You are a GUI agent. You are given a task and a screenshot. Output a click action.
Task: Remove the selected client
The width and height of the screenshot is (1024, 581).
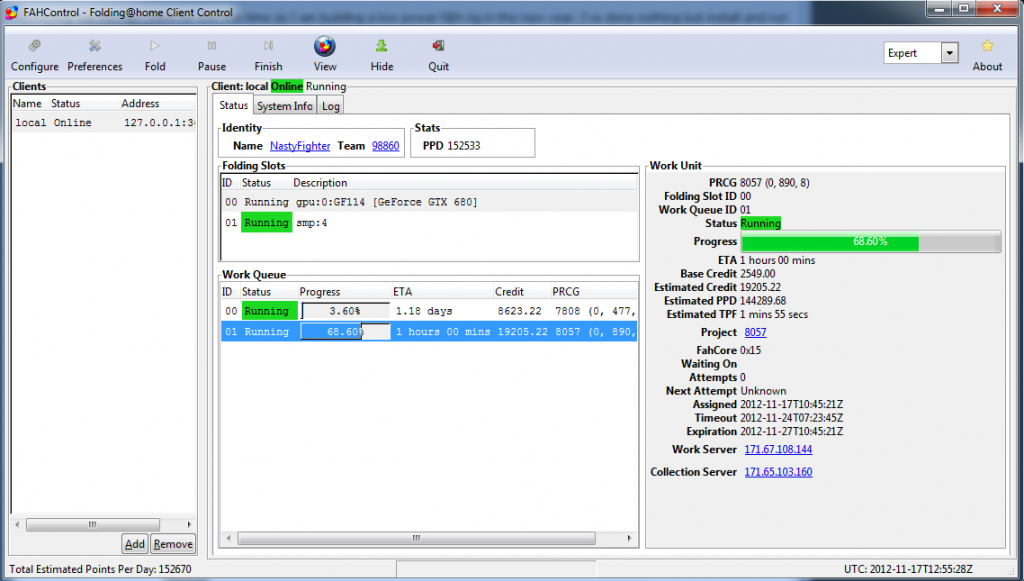point(173,544)
